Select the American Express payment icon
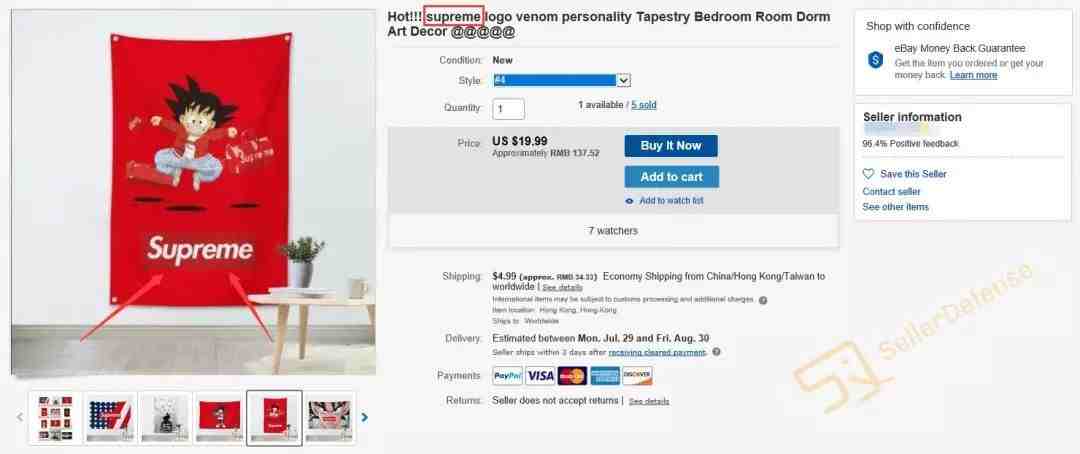The height and width of the screenshot is (454, 1080). coord(604,376)
